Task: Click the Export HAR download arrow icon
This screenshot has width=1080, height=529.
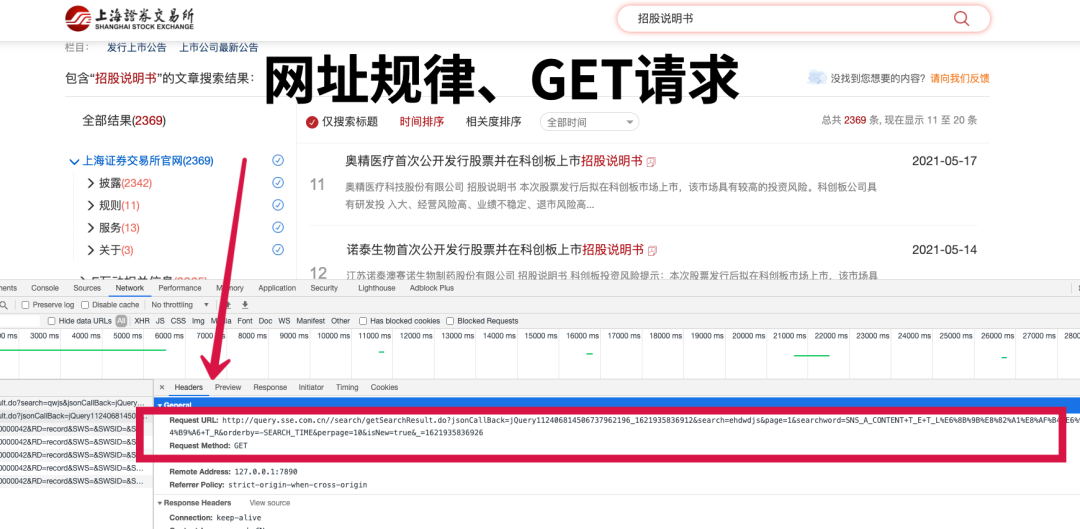Action: point(245,304)
